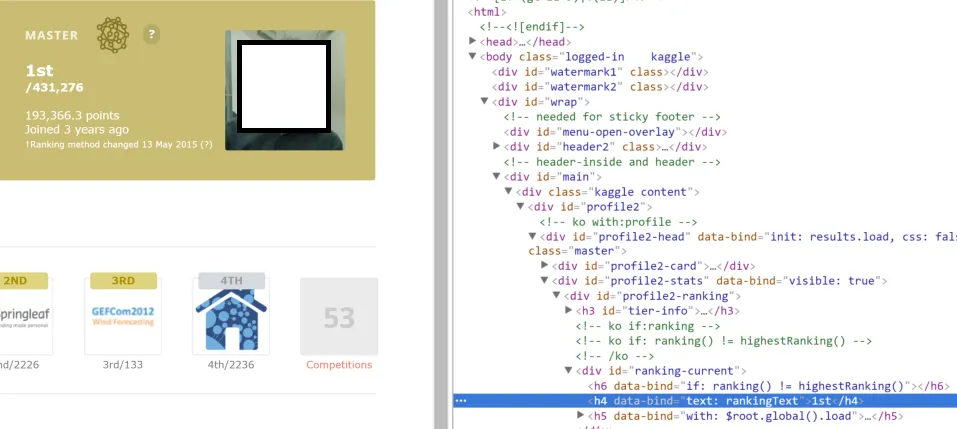Collapse the profile2-head div node
957x429 pixels.
532,236
